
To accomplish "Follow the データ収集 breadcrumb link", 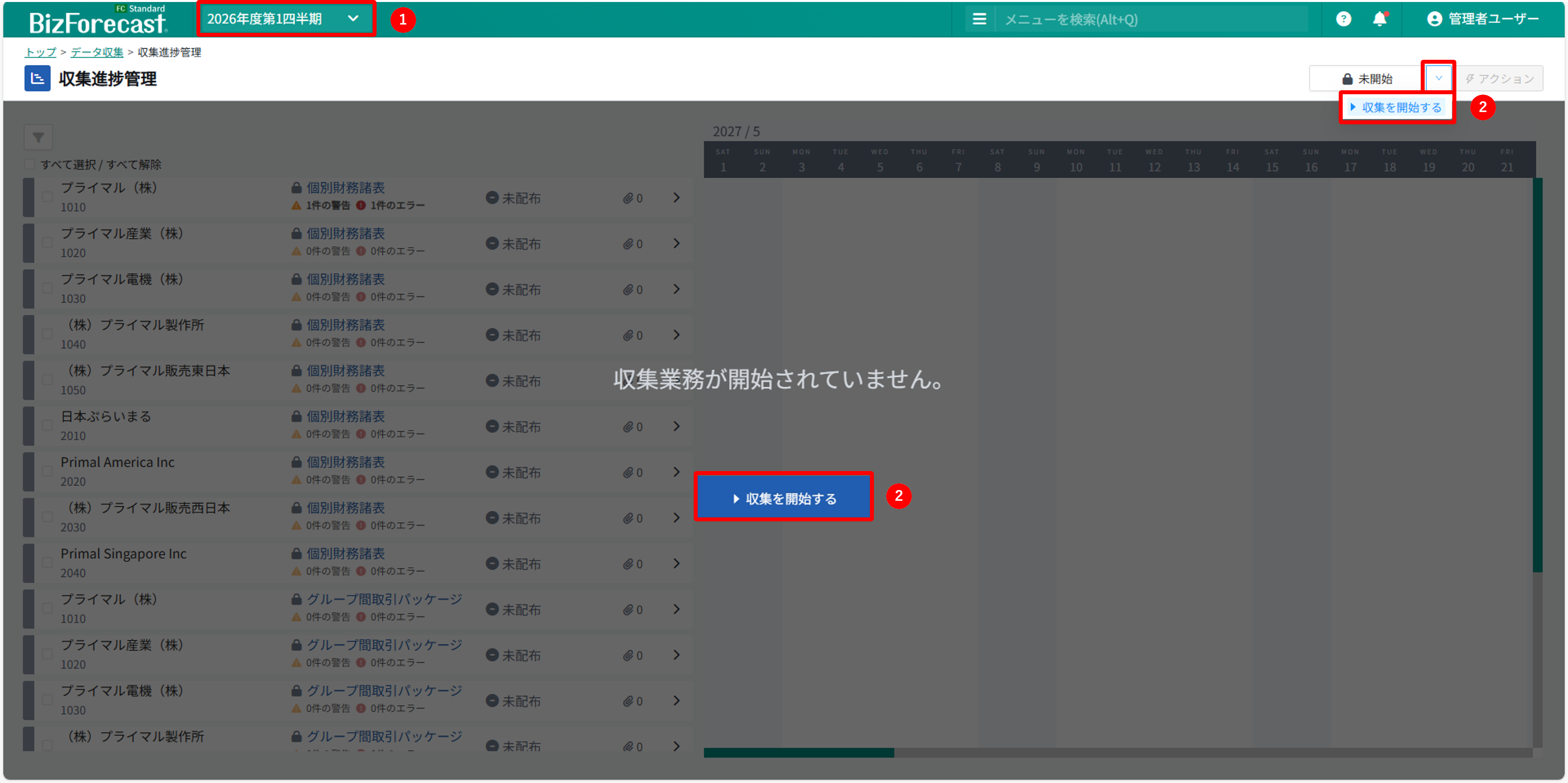I will (97, 52).
